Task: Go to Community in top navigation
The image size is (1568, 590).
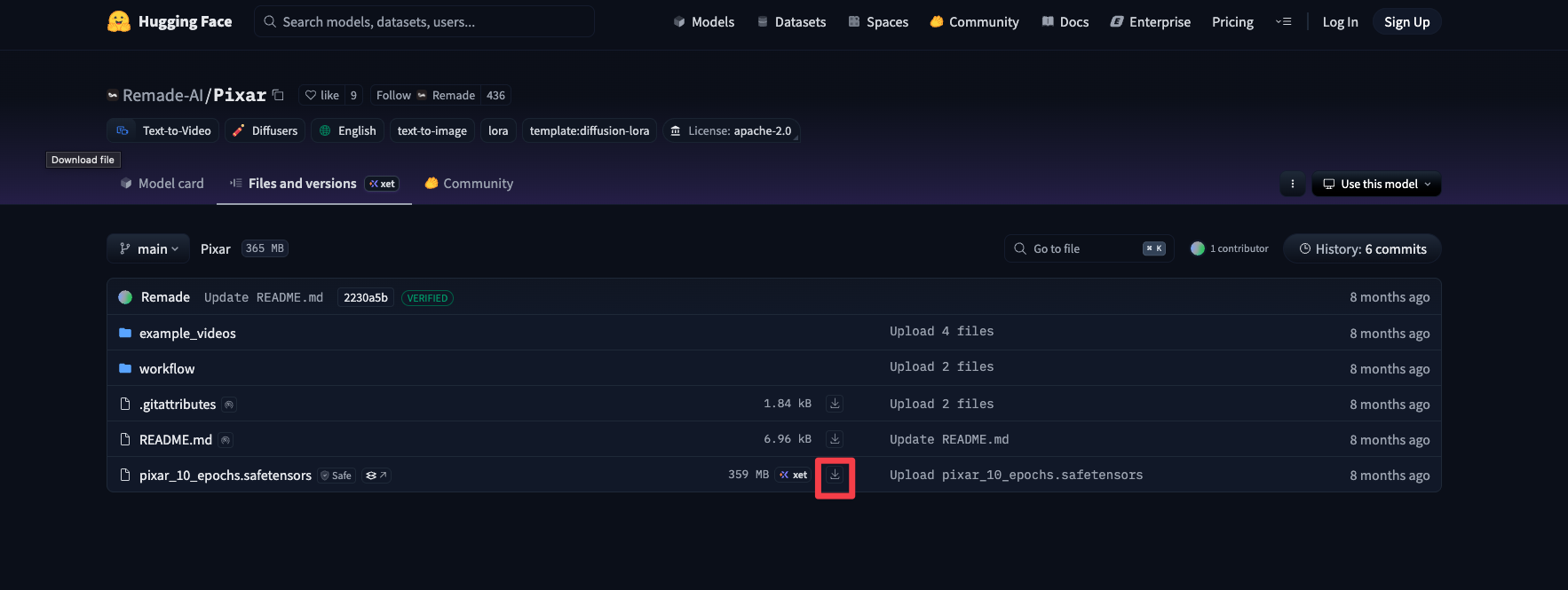Action: (974, 21)
